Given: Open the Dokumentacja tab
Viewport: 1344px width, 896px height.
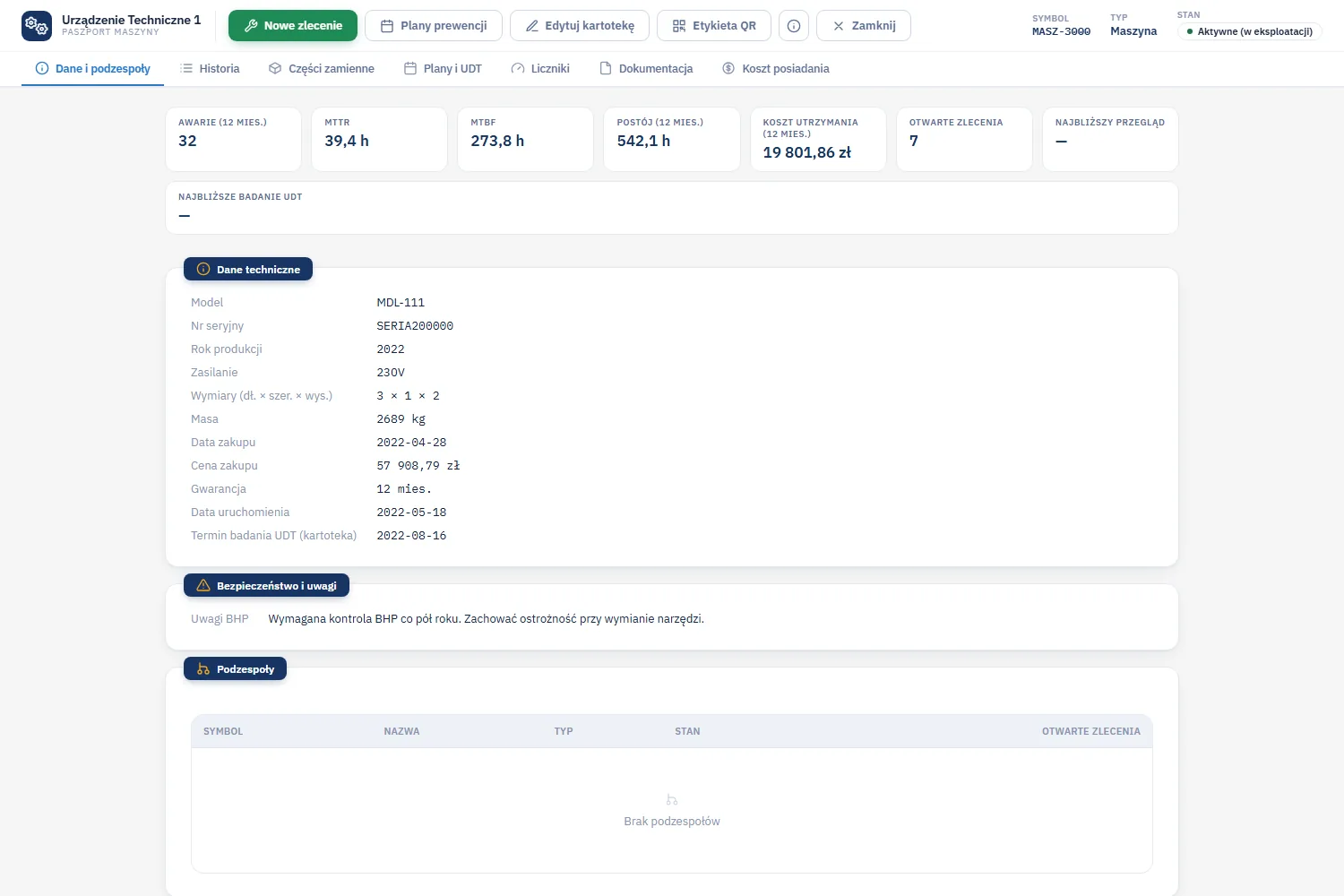Looking at the screenshot, I should pyautogui.click(x=646, y=69).
